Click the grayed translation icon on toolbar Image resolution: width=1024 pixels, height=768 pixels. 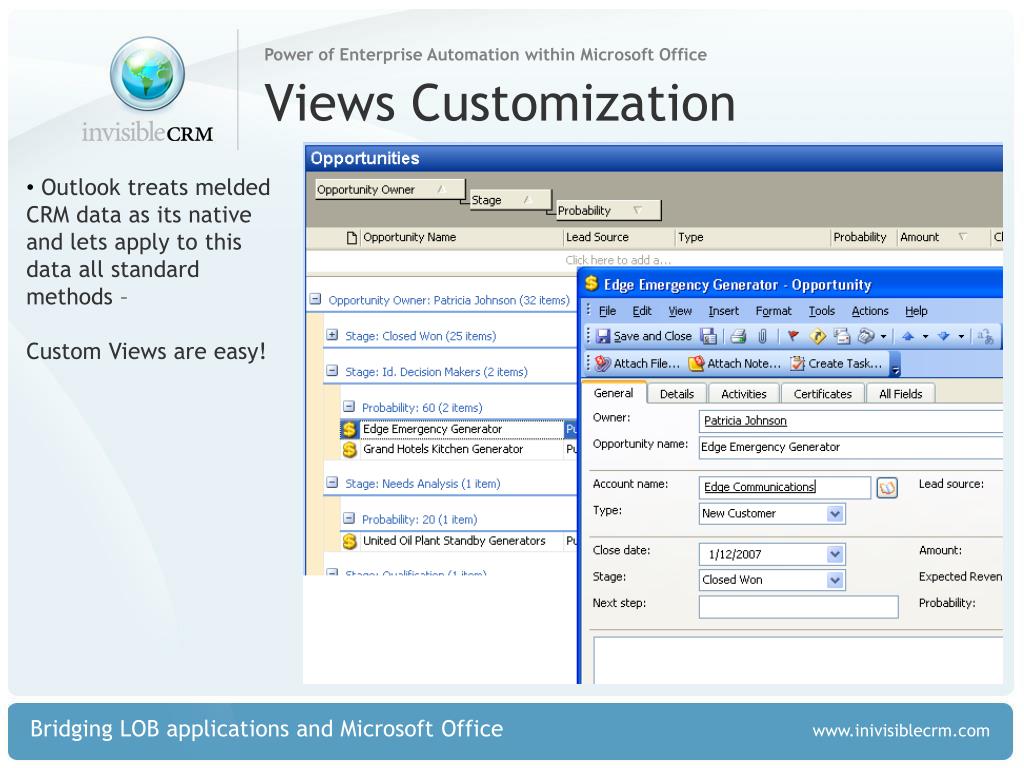[985, 336]
